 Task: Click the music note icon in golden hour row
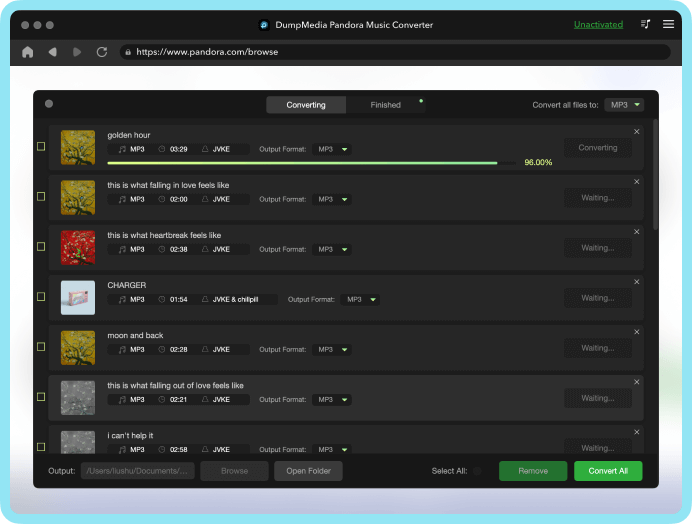(122, 149)
